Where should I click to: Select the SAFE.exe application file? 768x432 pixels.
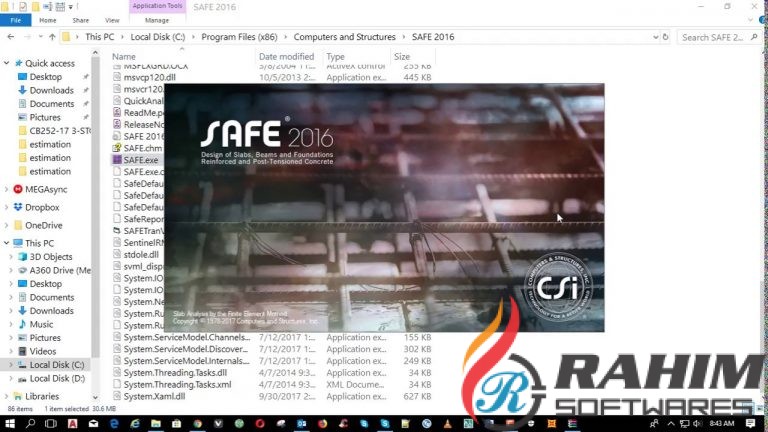141,160
